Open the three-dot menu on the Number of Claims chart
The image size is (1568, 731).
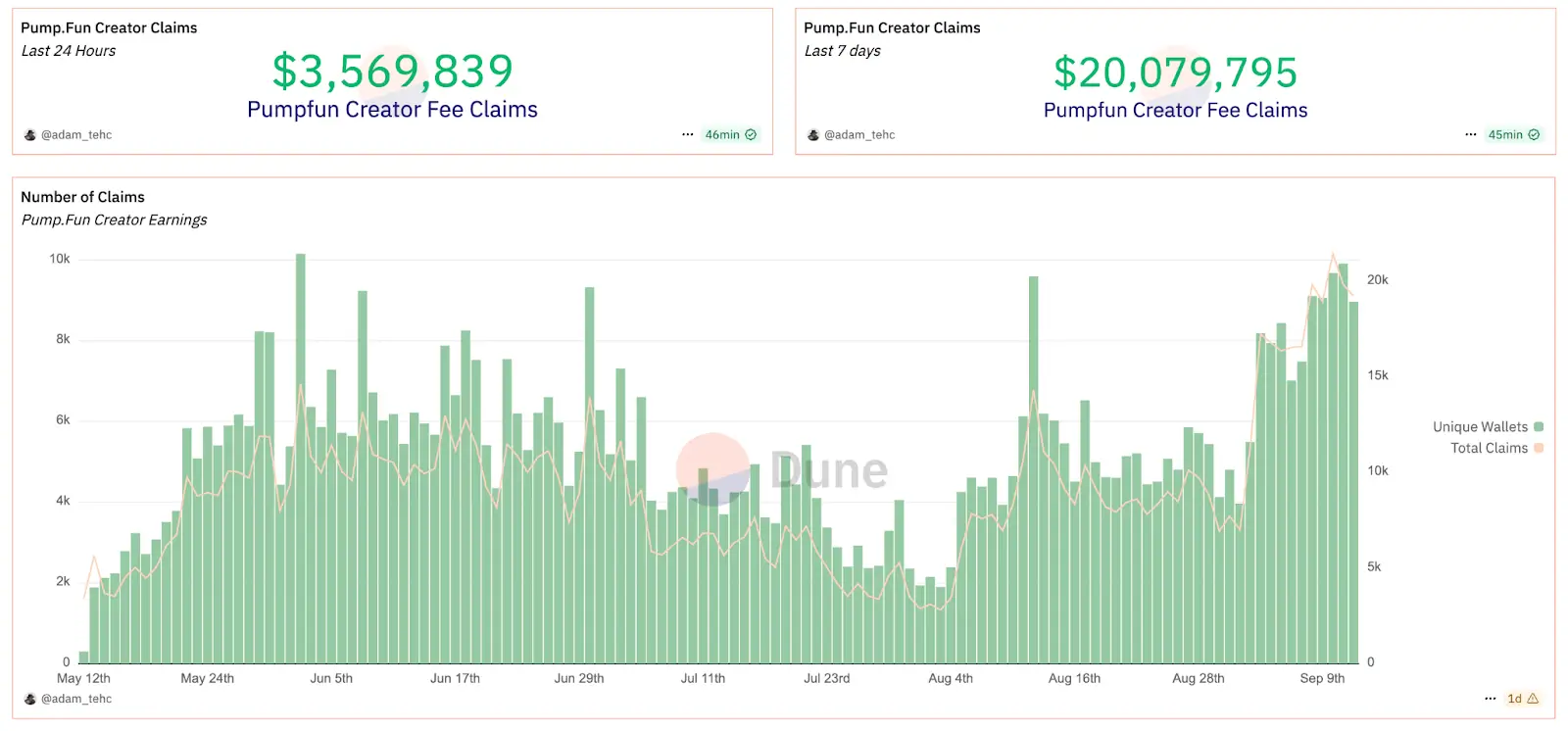click(x=1491, y=699)
